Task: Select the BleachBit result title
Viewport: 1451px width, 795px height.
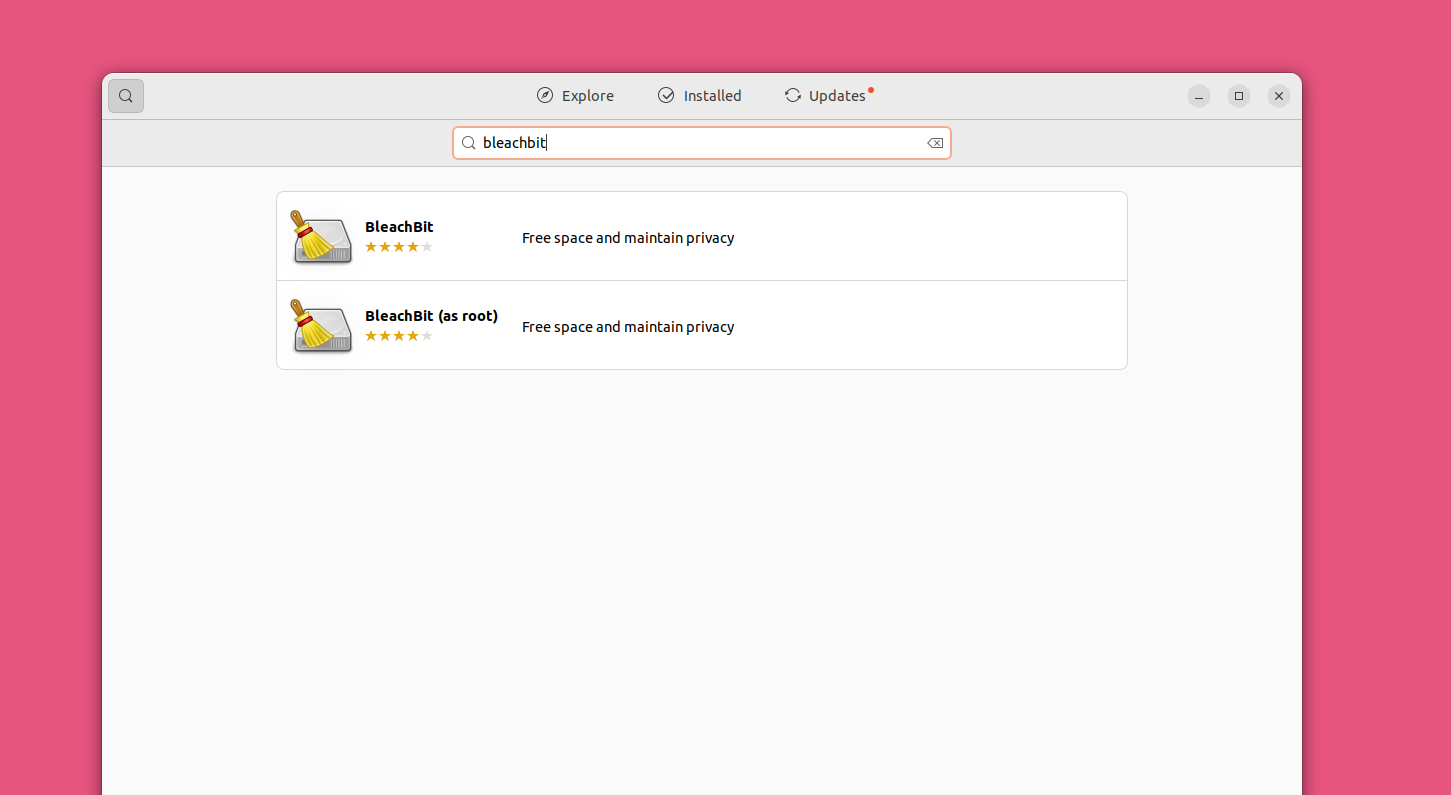Action: click(x=399, y=227)
